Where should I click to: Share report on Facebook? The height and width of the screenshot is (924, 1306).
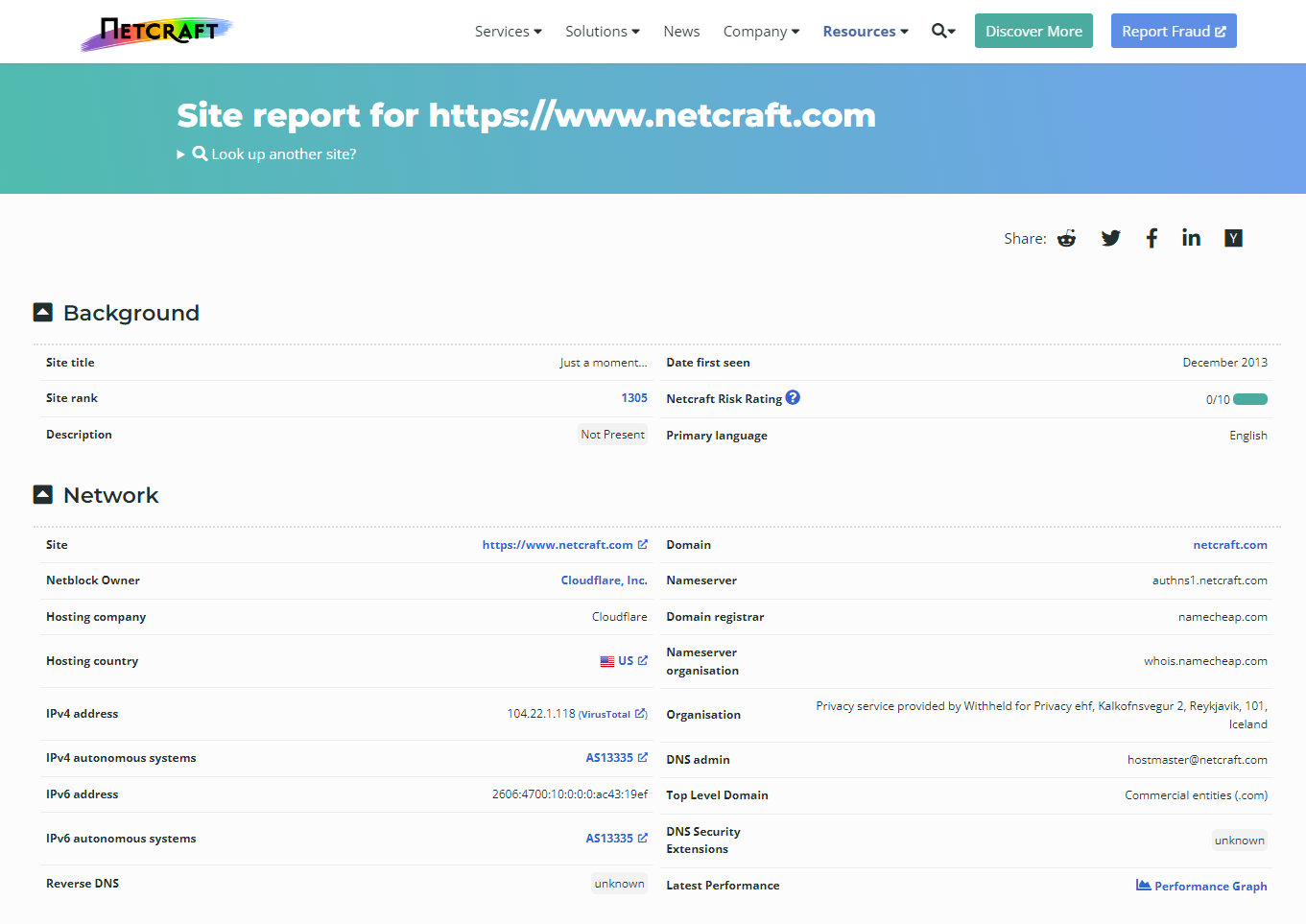1152,238
